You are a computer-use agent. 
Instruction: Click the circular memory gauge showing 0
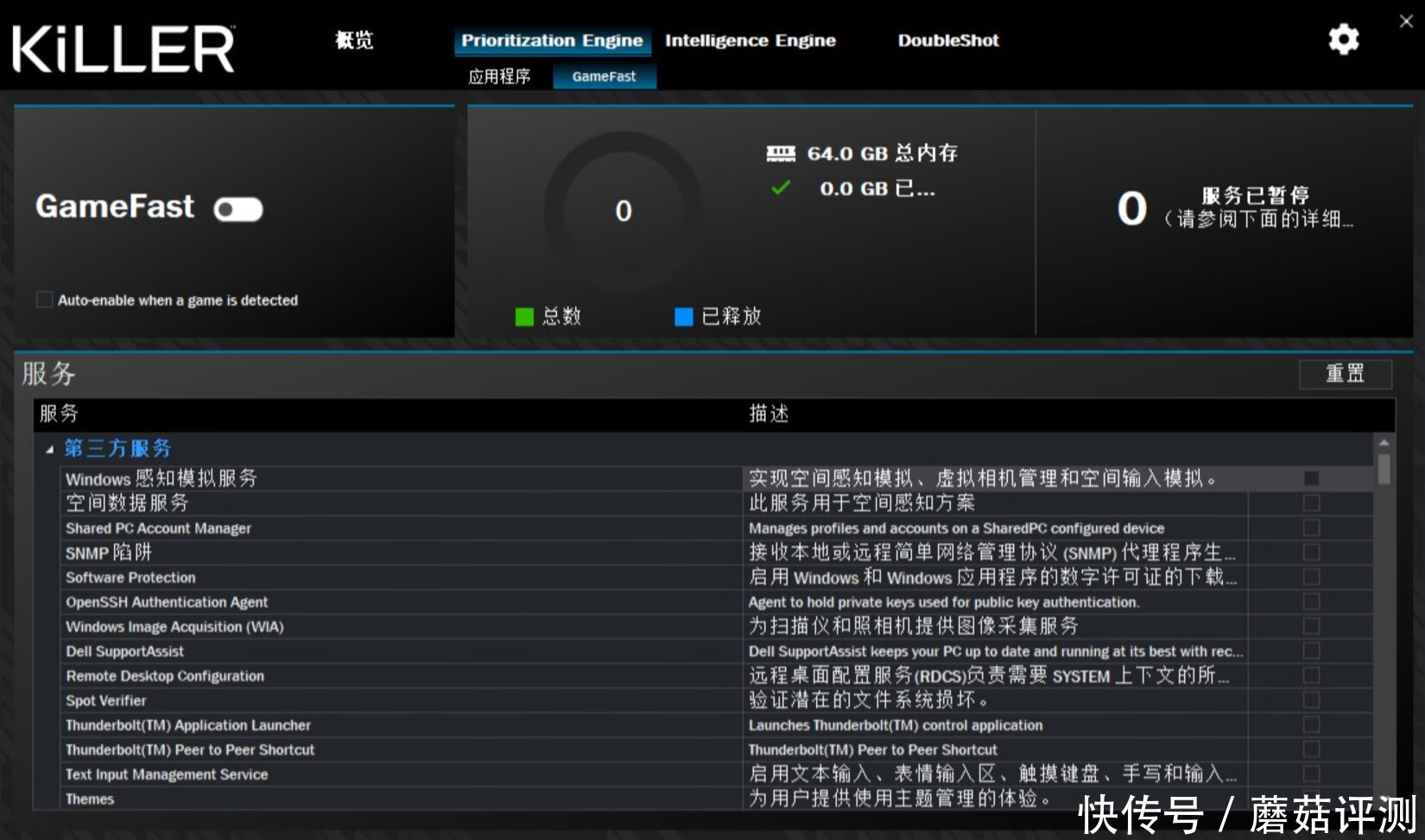click(623, 210)
